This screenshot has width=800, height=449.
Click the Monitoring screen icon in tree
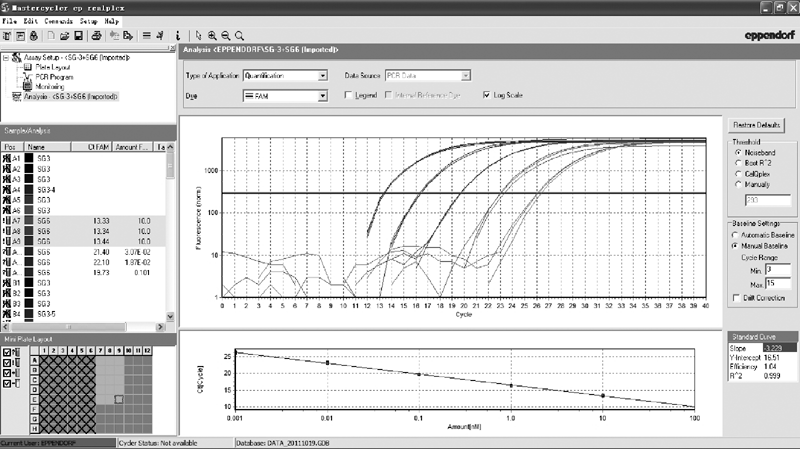click(28, 87)
